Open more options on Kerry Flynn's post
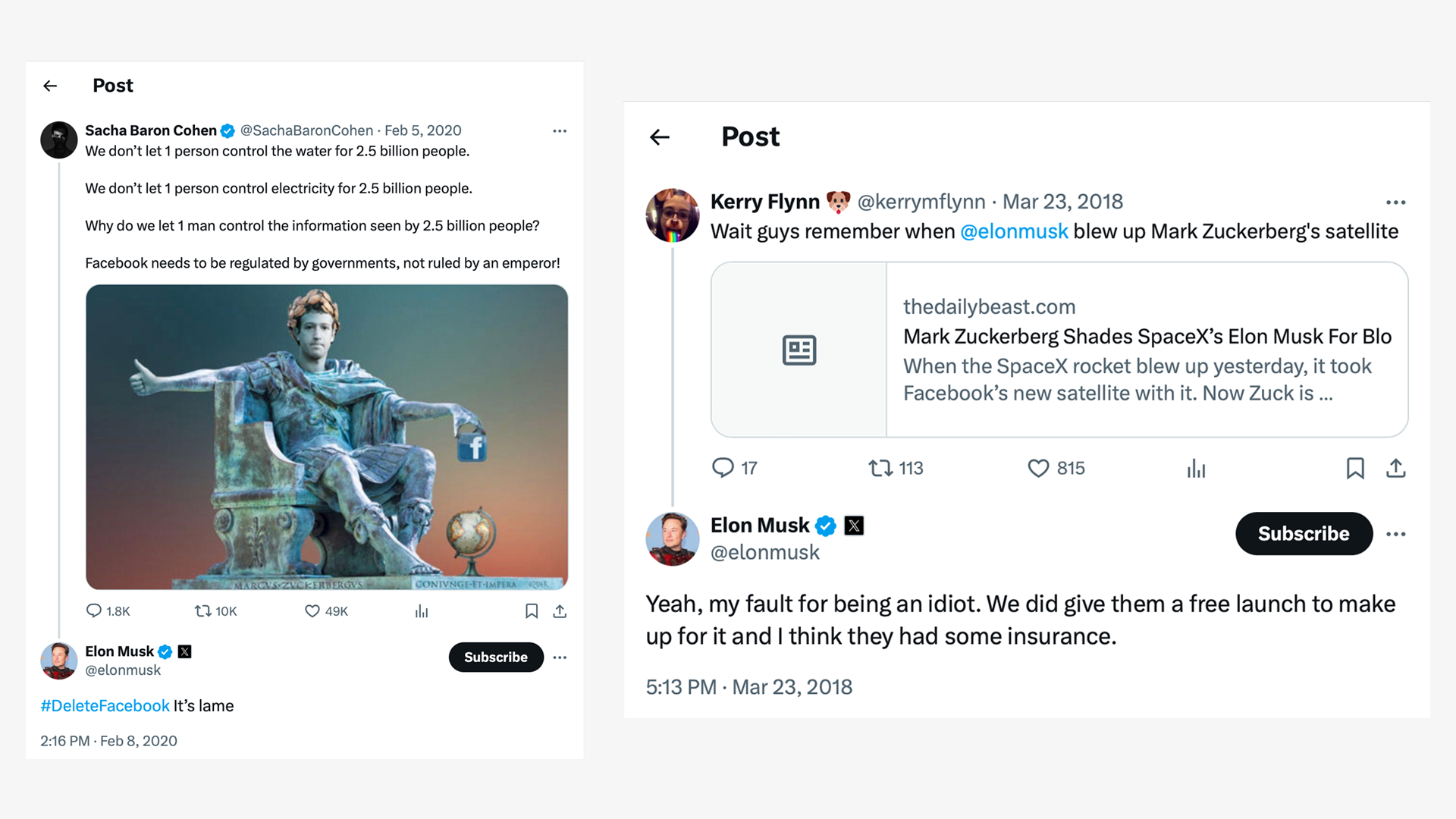This screenshot has width=1456, height=819. pos(1395,202)
